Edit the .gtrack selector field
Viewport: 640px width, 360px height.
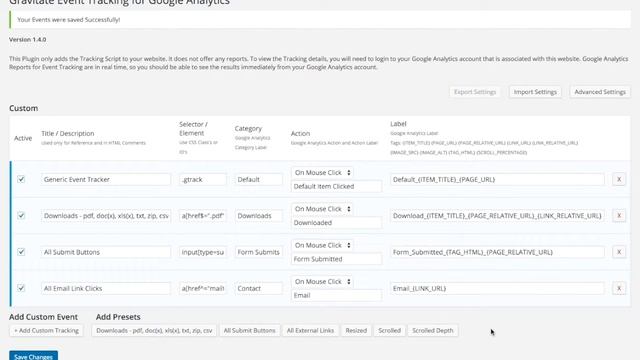pos(203,179)
